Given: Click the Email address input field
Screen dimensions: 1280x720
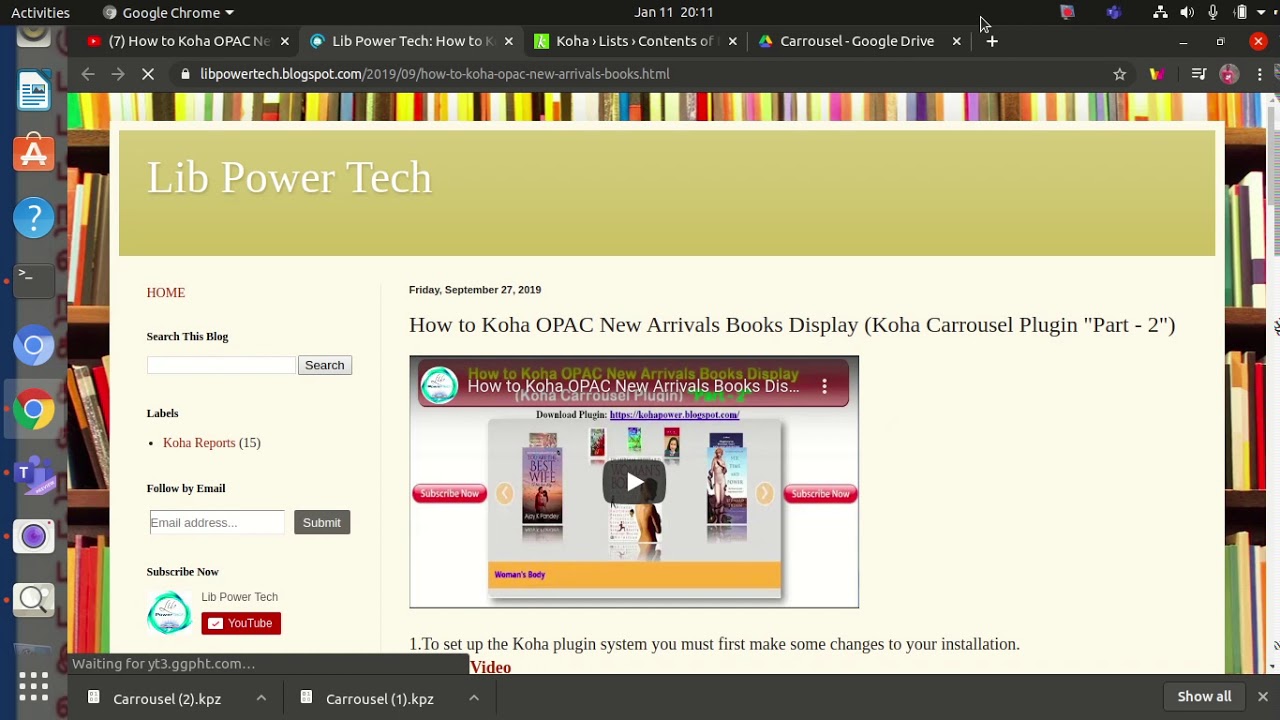Looking at the screenshot, I should click(x=217, y=522).
